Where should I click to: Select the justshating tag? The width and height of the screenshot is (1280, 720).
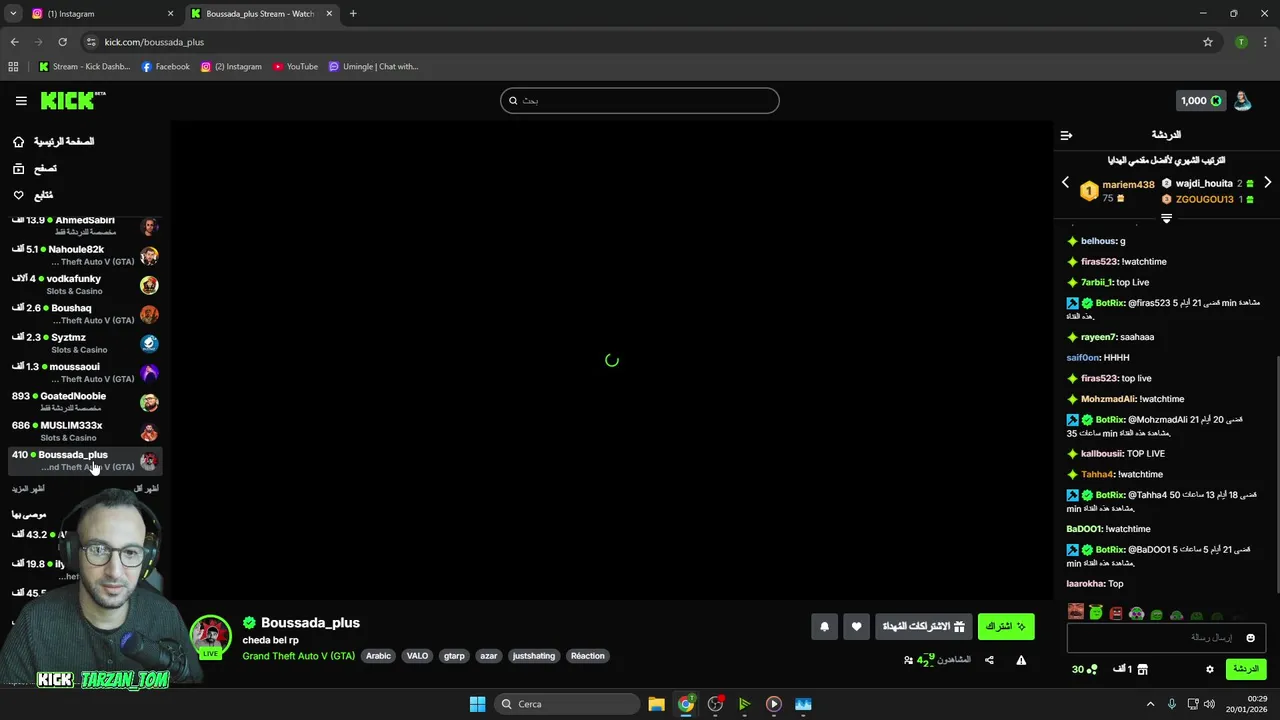533,656
